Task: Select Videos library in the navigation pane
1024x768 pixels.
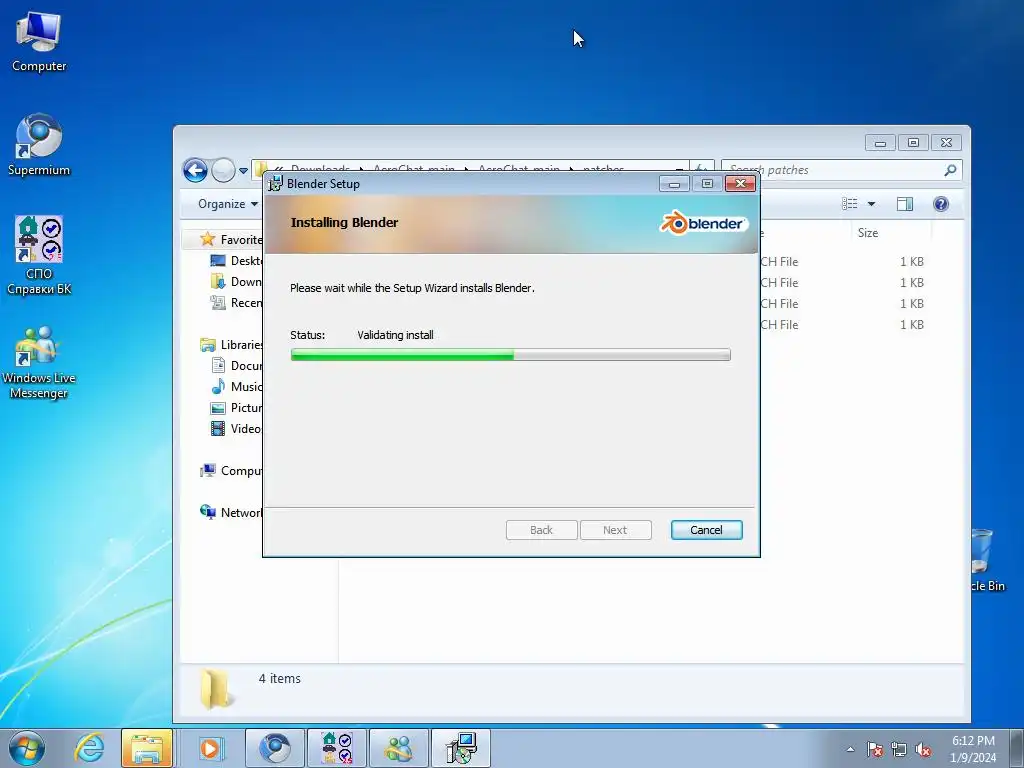Action: click(236, 429)
